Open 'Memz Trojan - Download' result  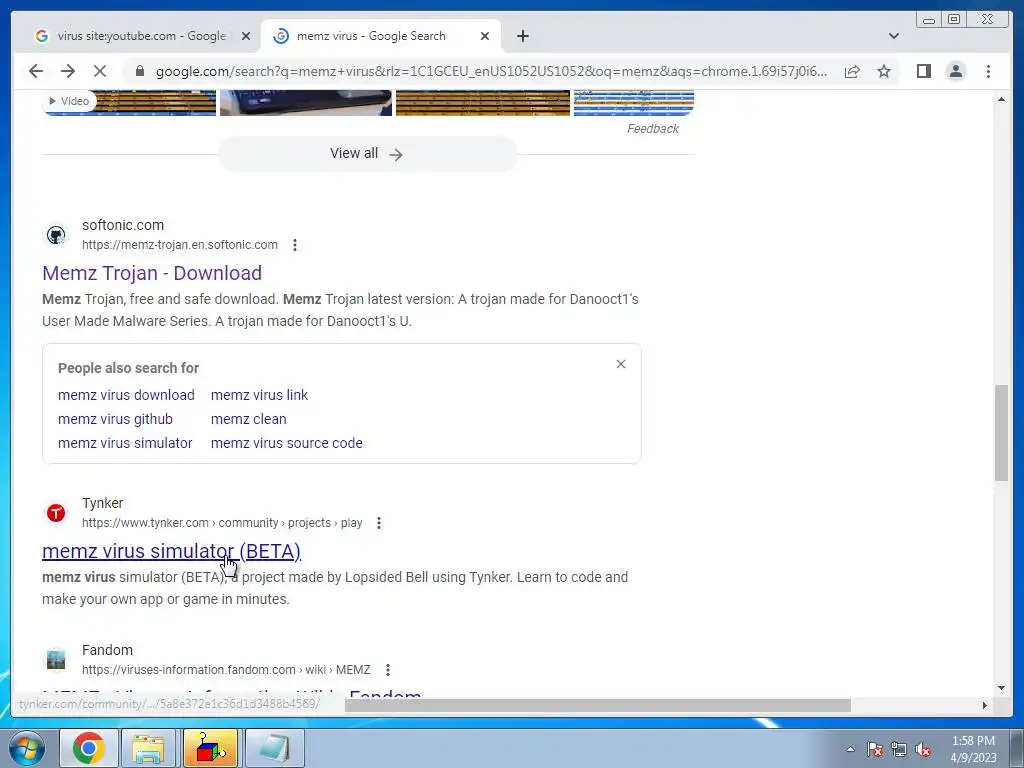pyautogui.click(x=152, y=273)
